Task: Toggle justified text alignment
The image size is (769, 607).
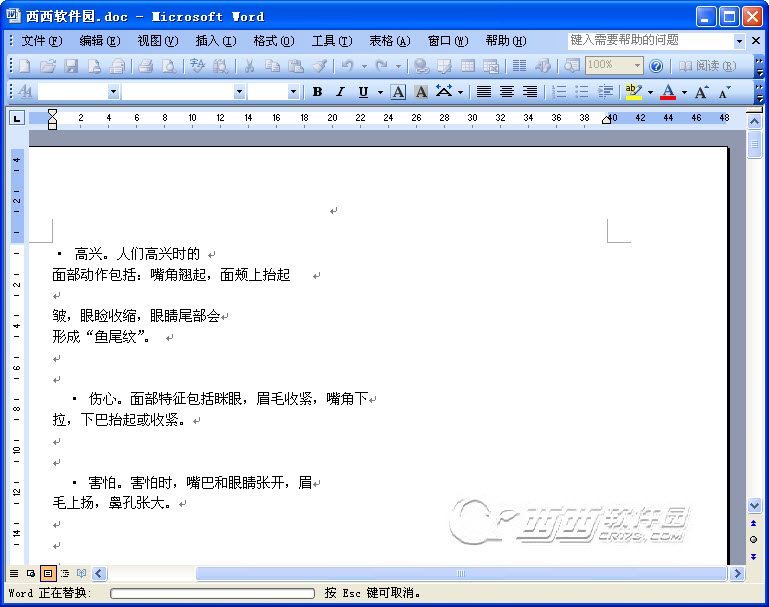Action: [484, 91]
